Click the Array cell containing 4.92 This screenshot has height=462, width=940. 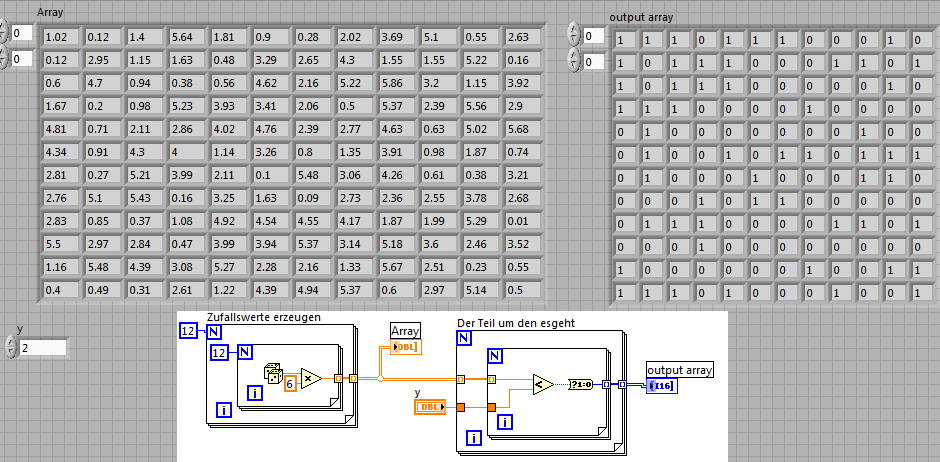(229, 221)
